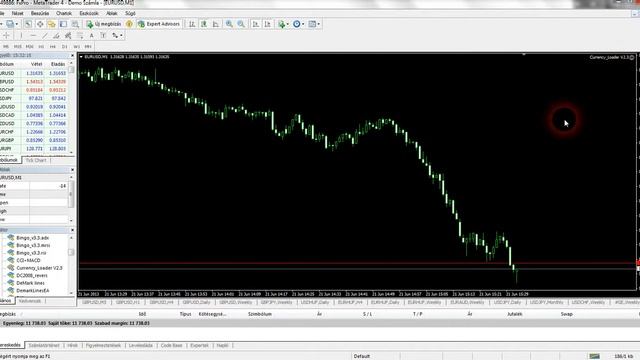This screenshot has height=360, width=640.
Task: Click the connection status bars icon
Action: [x=594, y=356]
